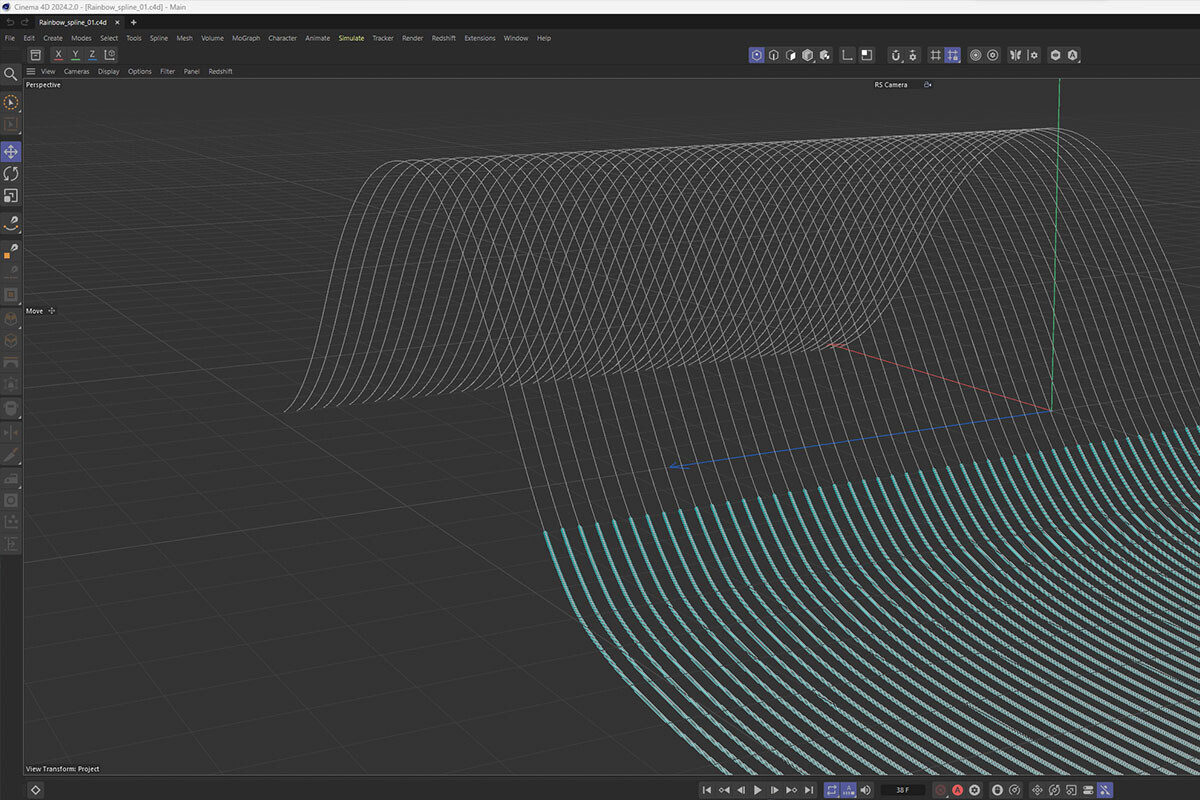Jump to next keyframe
Viewport: 1200px width, 800px height.
pyautogui.click(x=792, y=790)
